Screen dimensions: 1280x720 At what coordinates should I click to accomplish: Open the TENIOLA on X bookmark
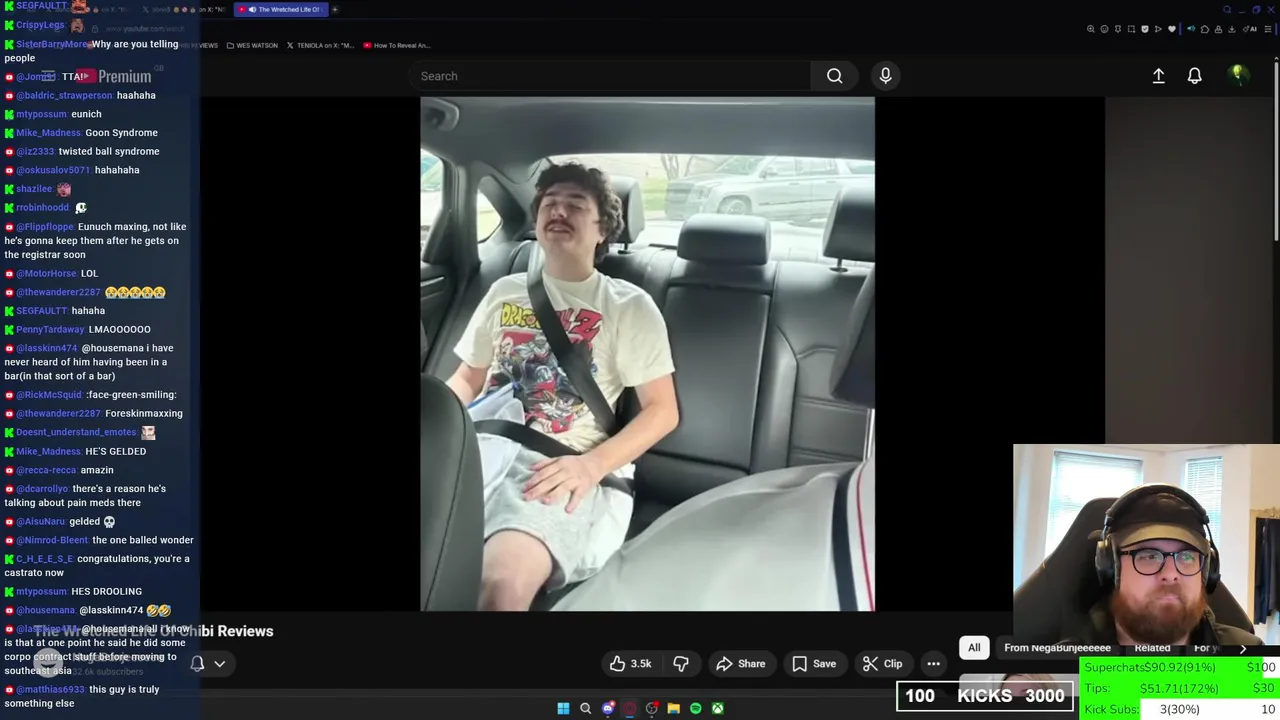pos(320,45)
